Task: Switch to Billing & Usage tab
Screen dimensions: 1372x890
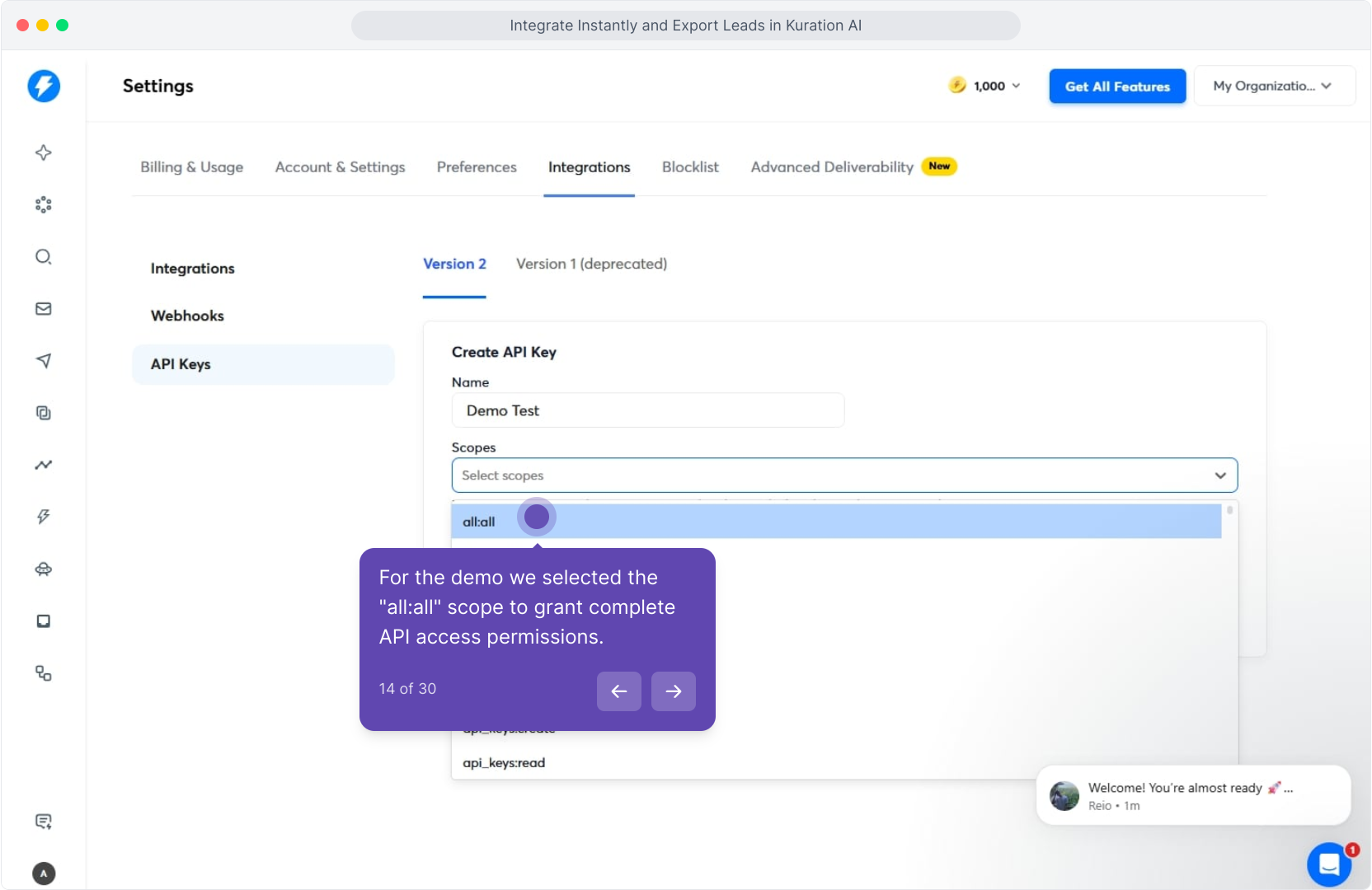Action: tap(191, 167)
